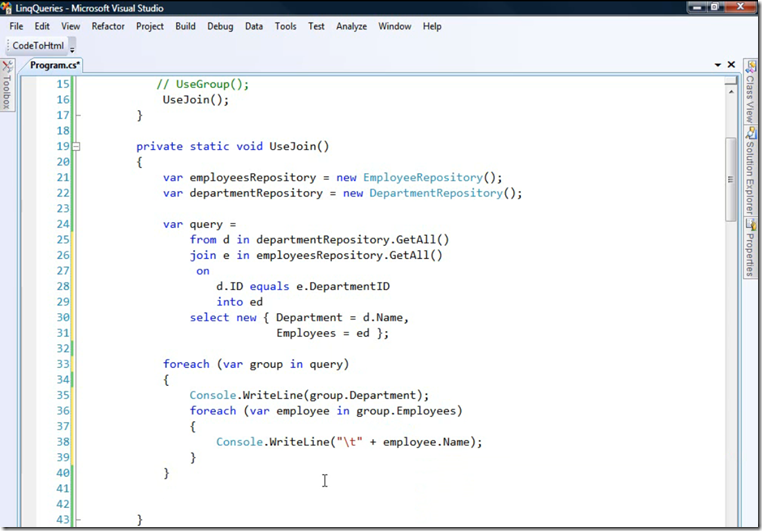762x531 pixels.
Task: Click 'private static void UseJoin()' signature
Action: pyautogui.click(x=232, y=146)
